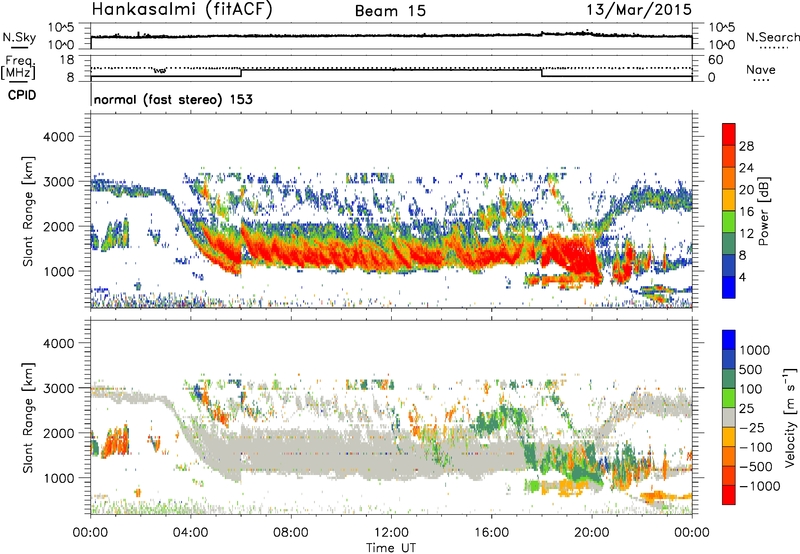Click the '10^5' tick on left noise axis
Screen dimensions: 800x554
click(x=61, y=28)
